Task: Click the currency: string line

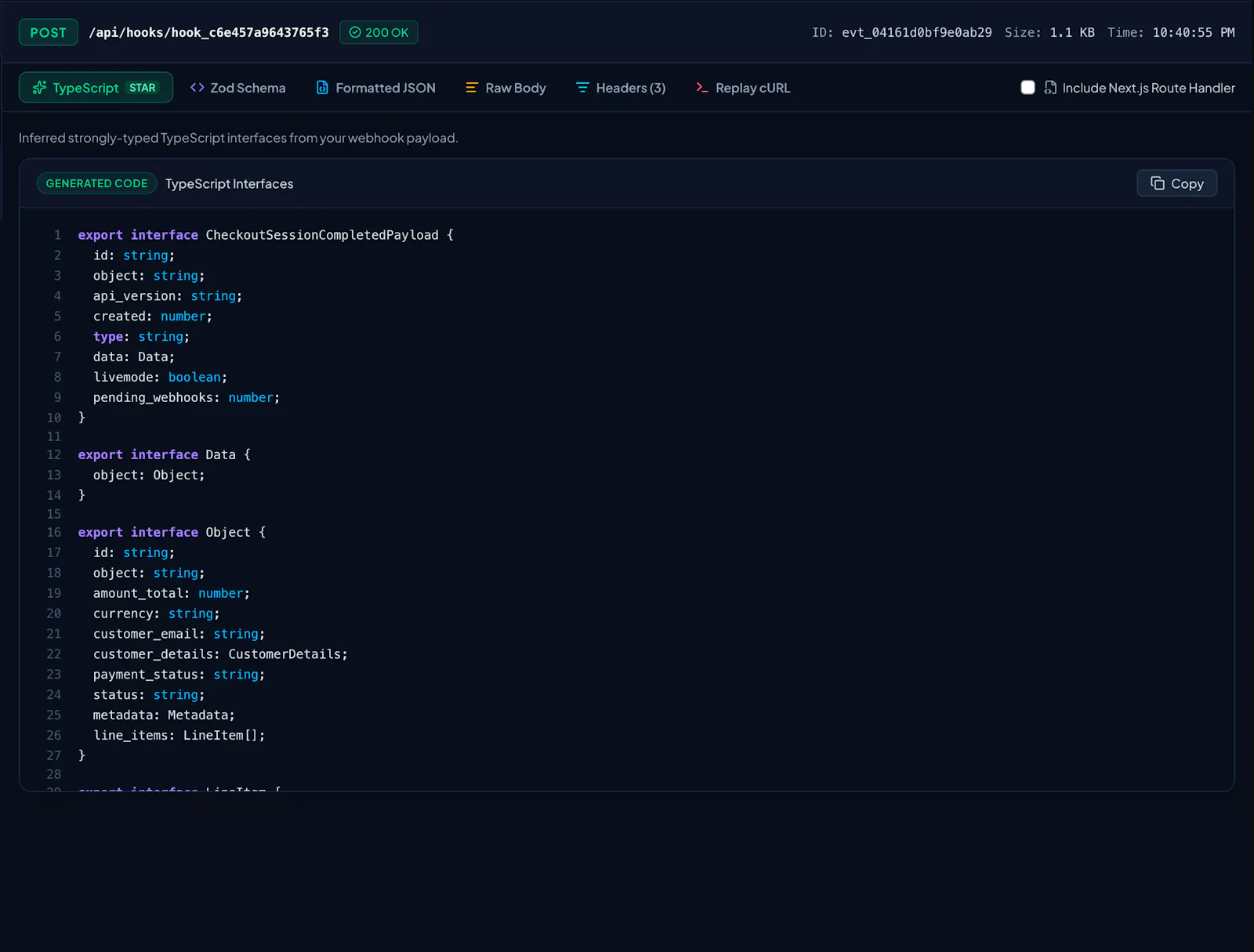Action: click(x=157, y=614)
